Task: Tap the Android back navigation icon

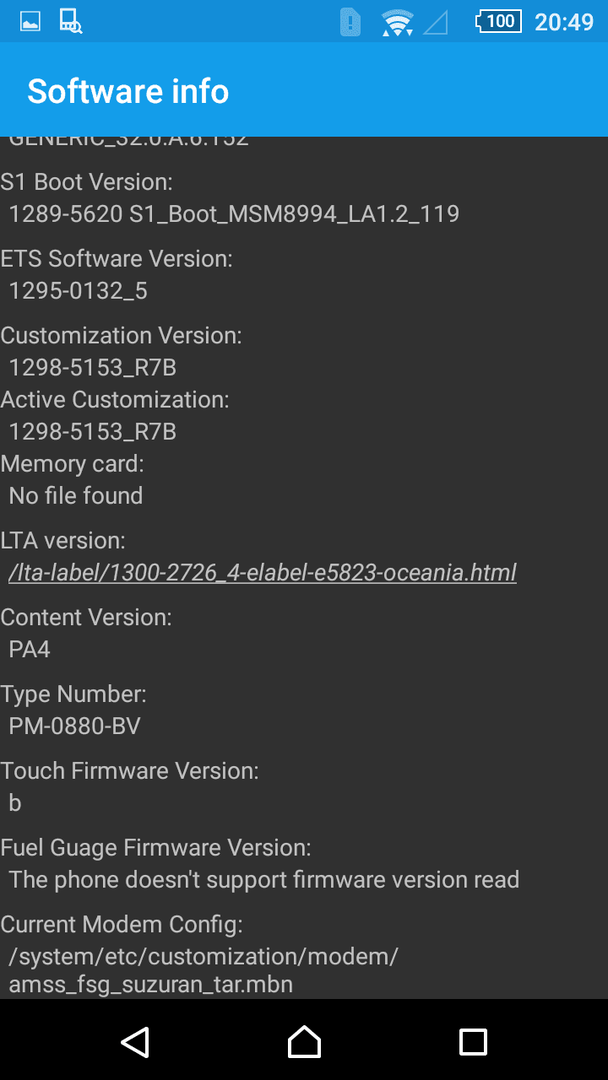Action: [x=136, y=1041]
